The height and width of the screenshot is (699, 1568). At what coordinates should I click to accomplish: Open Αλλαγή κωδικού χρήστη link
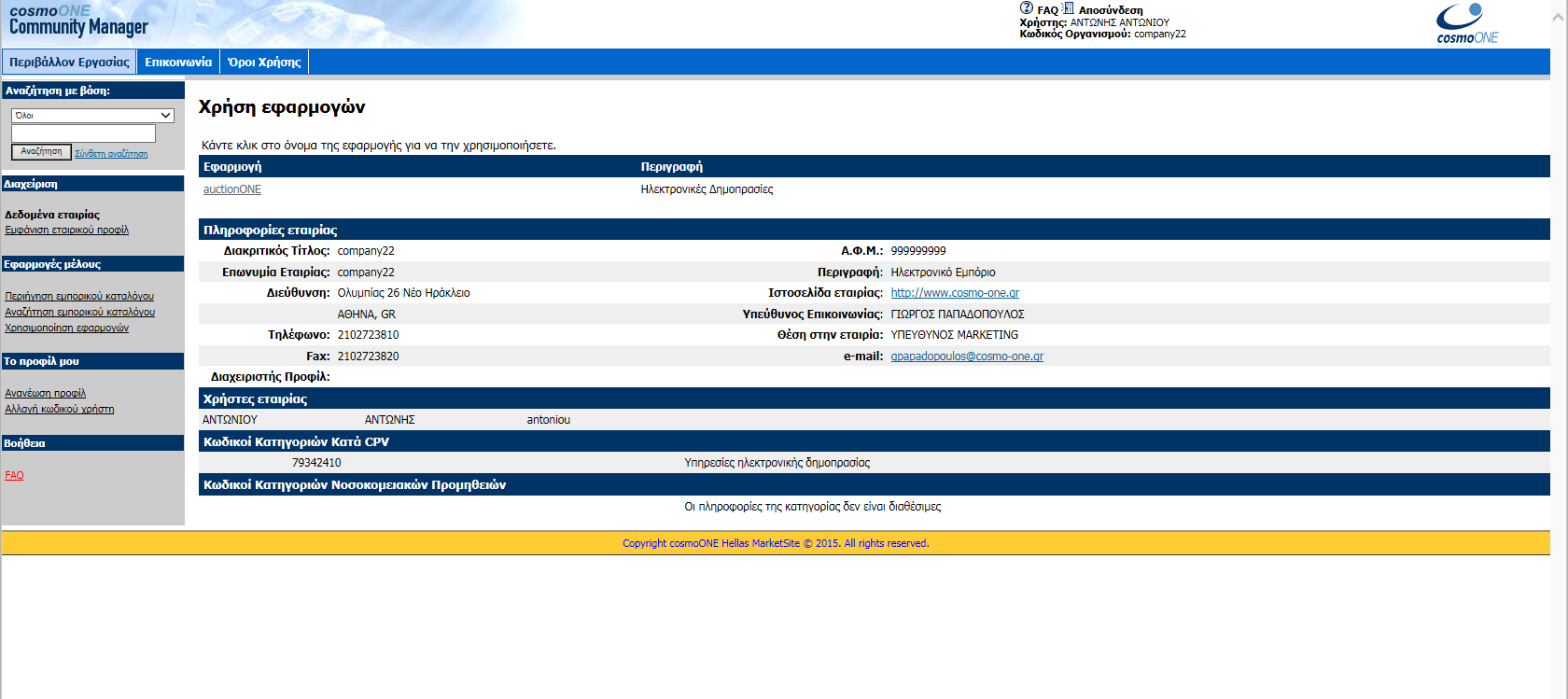pos(60,409)
